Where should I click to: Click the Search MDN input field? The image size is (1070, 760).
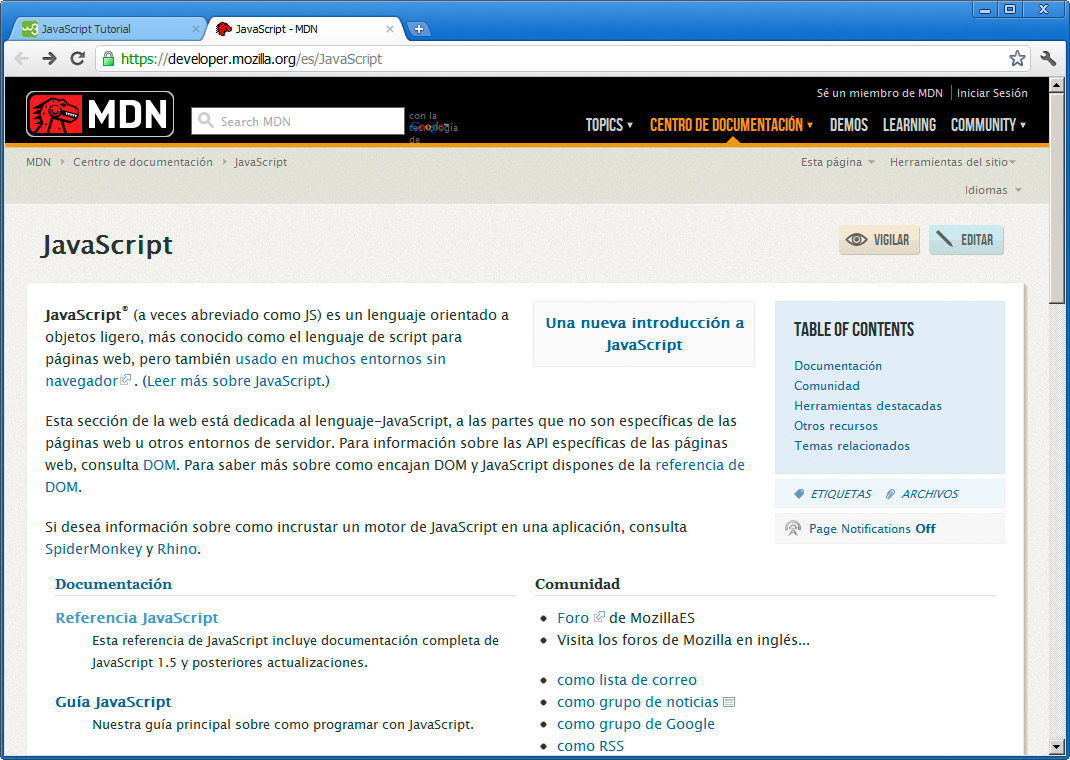coord(298,121)
